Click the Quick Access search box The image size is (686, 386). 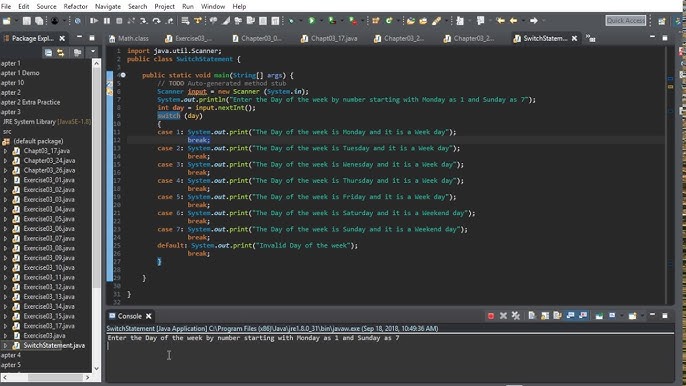tap(626, 21)
